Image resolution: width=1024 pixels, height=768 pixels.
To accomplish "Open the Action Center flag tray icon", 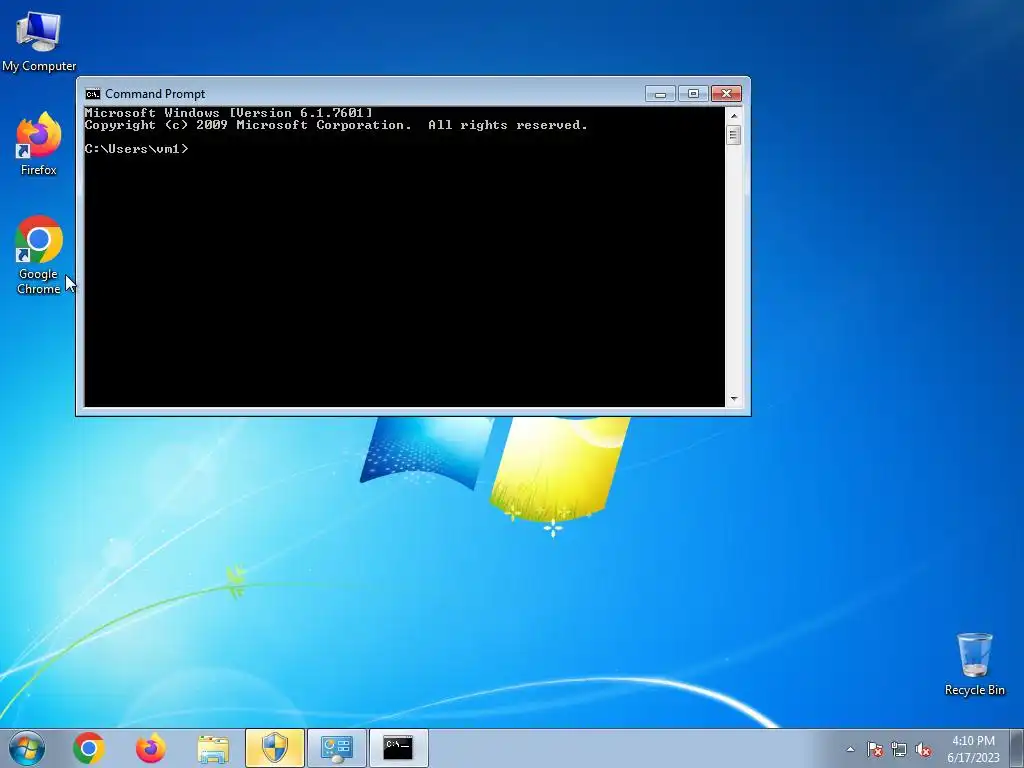I will point(874,749).
